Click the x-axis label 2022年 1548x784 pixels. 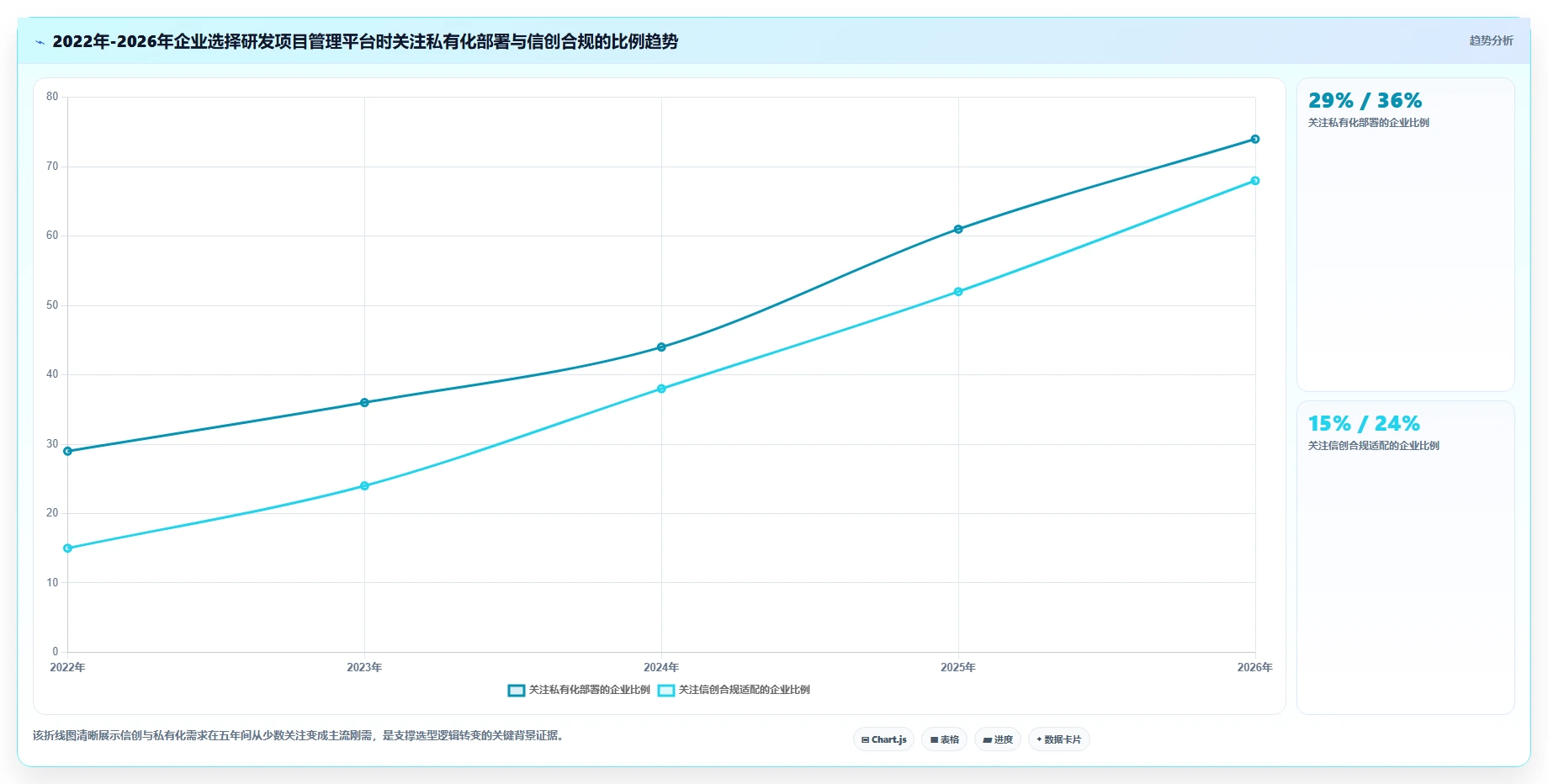click(x=67, y=668)
